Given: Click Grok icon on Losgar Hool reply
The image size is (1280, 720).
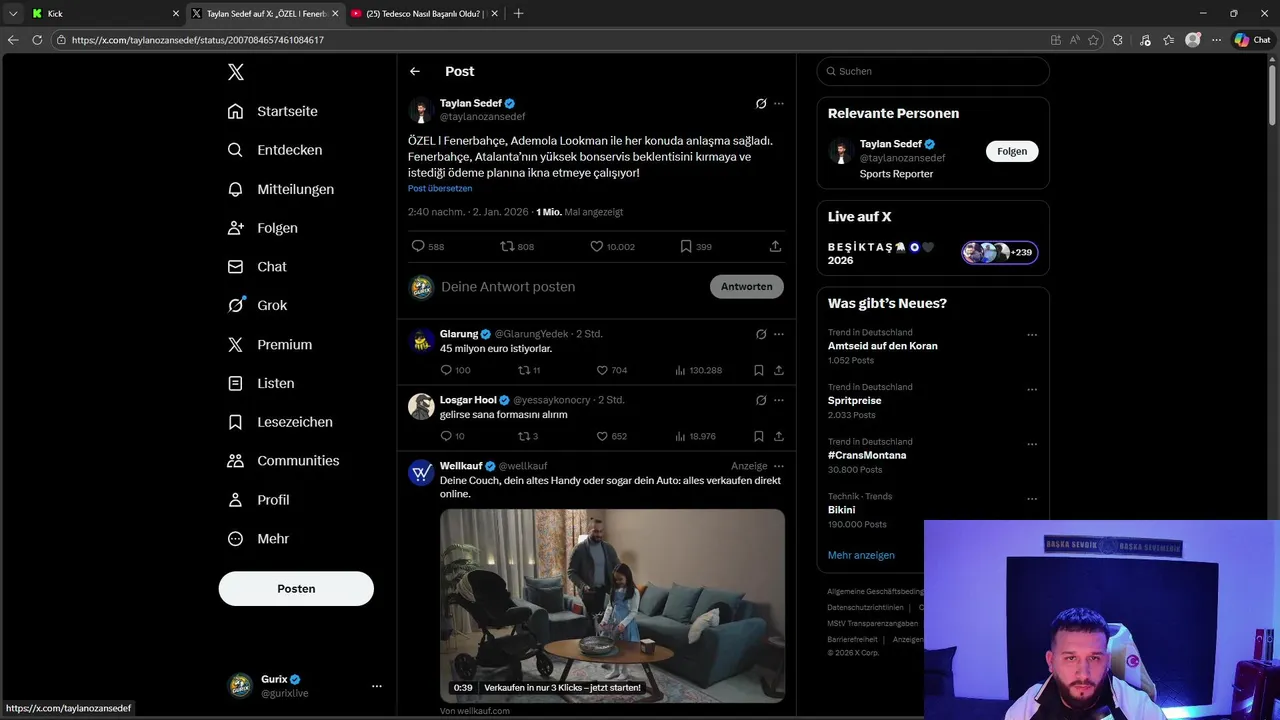Looking at the screenshot, I should (761, 400).
